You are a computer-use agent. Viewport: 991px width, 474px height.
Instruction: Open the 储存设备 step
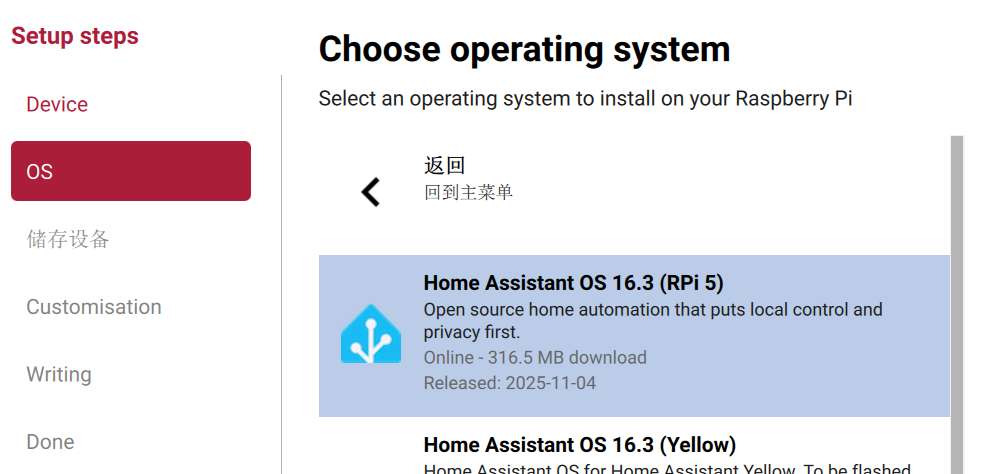tap(68, 240)
